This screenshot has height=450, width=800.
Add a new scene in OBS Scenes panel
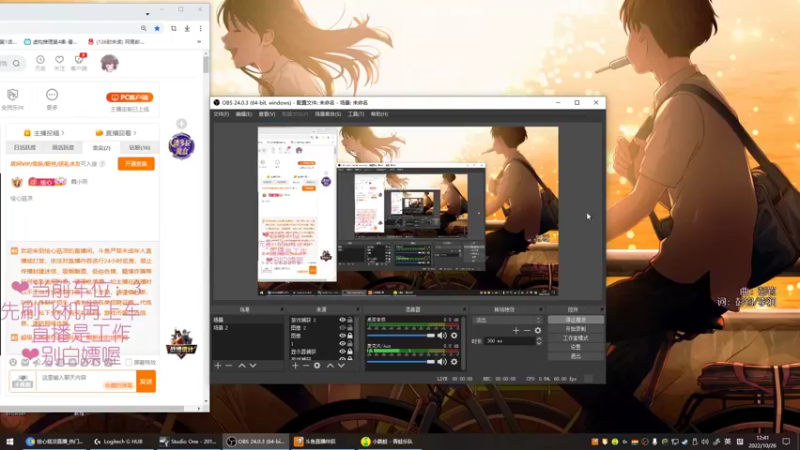pyautogui.click(x=218, y=366)
